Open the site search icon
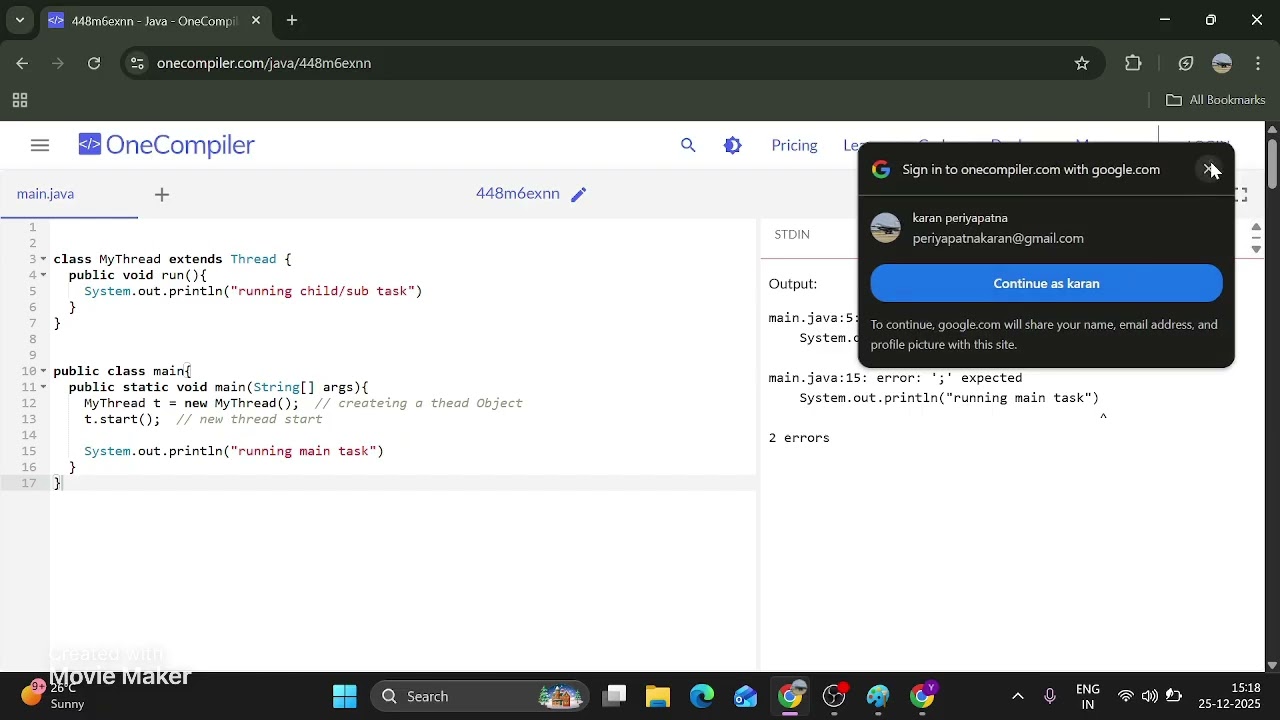This screenshot has height=720, width=1280. tap(688, 146)
